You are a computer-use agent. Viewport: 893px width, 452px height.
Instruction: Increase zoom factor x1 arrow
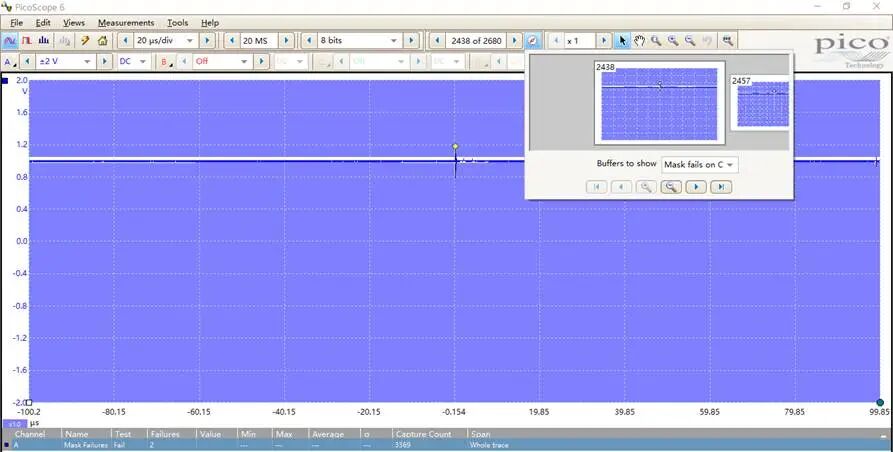tap(604, 40)
